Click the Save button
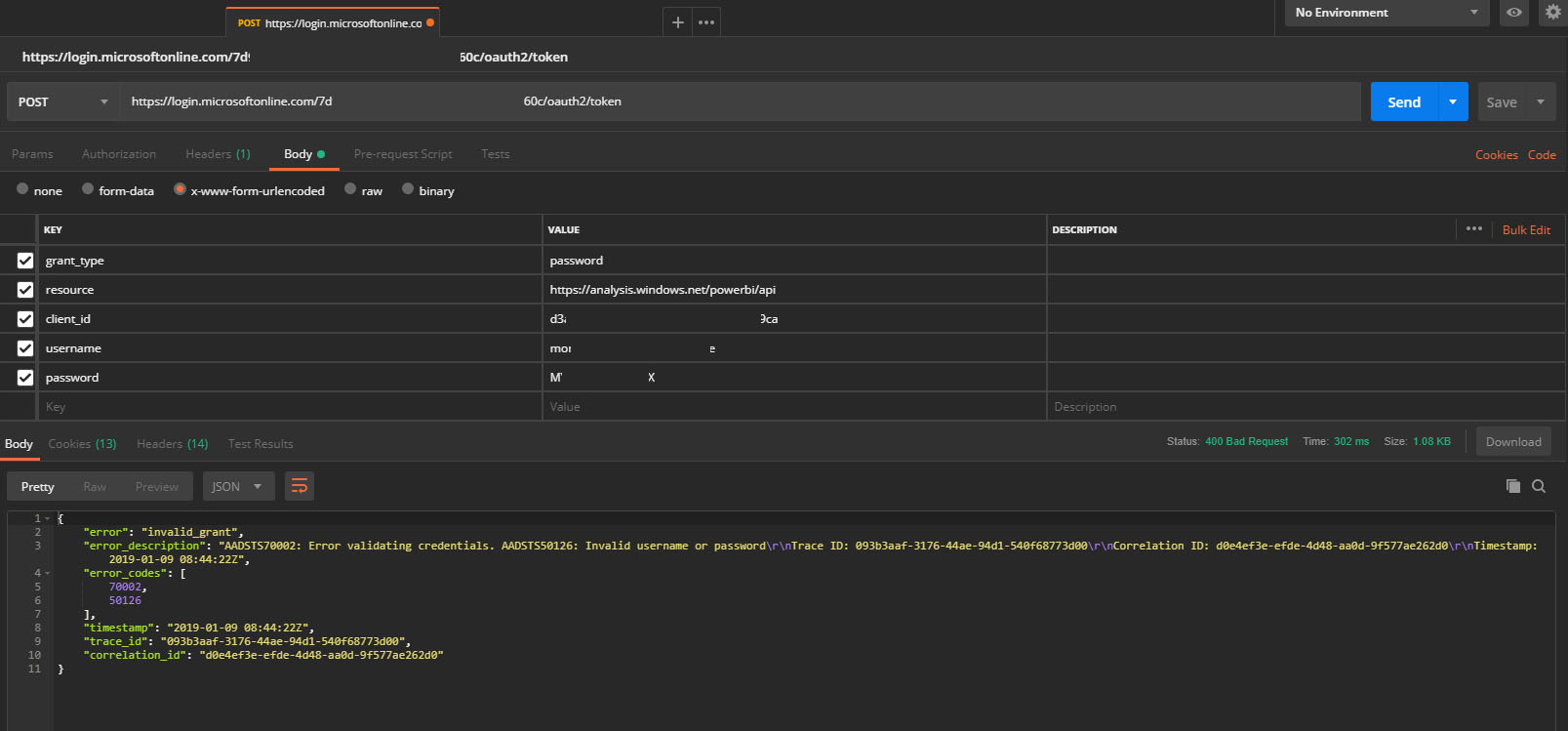The width and height of the screenshot is (1568, 731). 1502,102
